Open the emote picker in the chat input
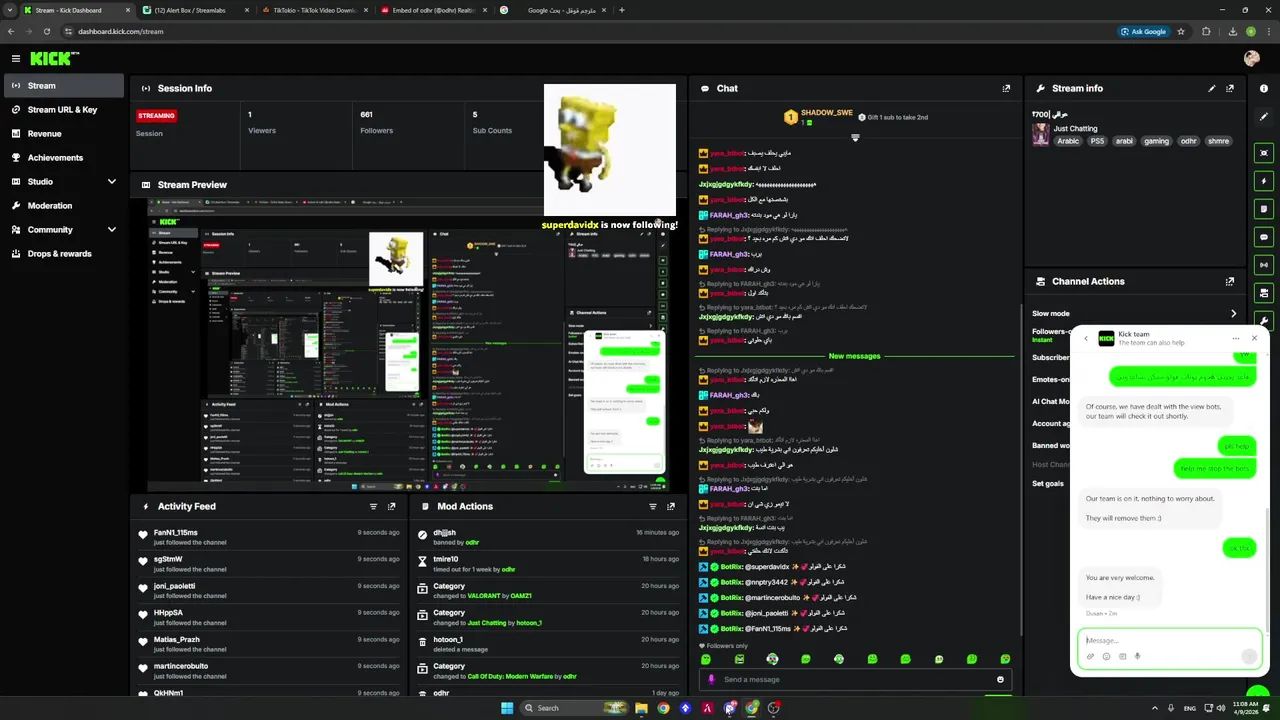1280x720 pixels. point(1000,680)
